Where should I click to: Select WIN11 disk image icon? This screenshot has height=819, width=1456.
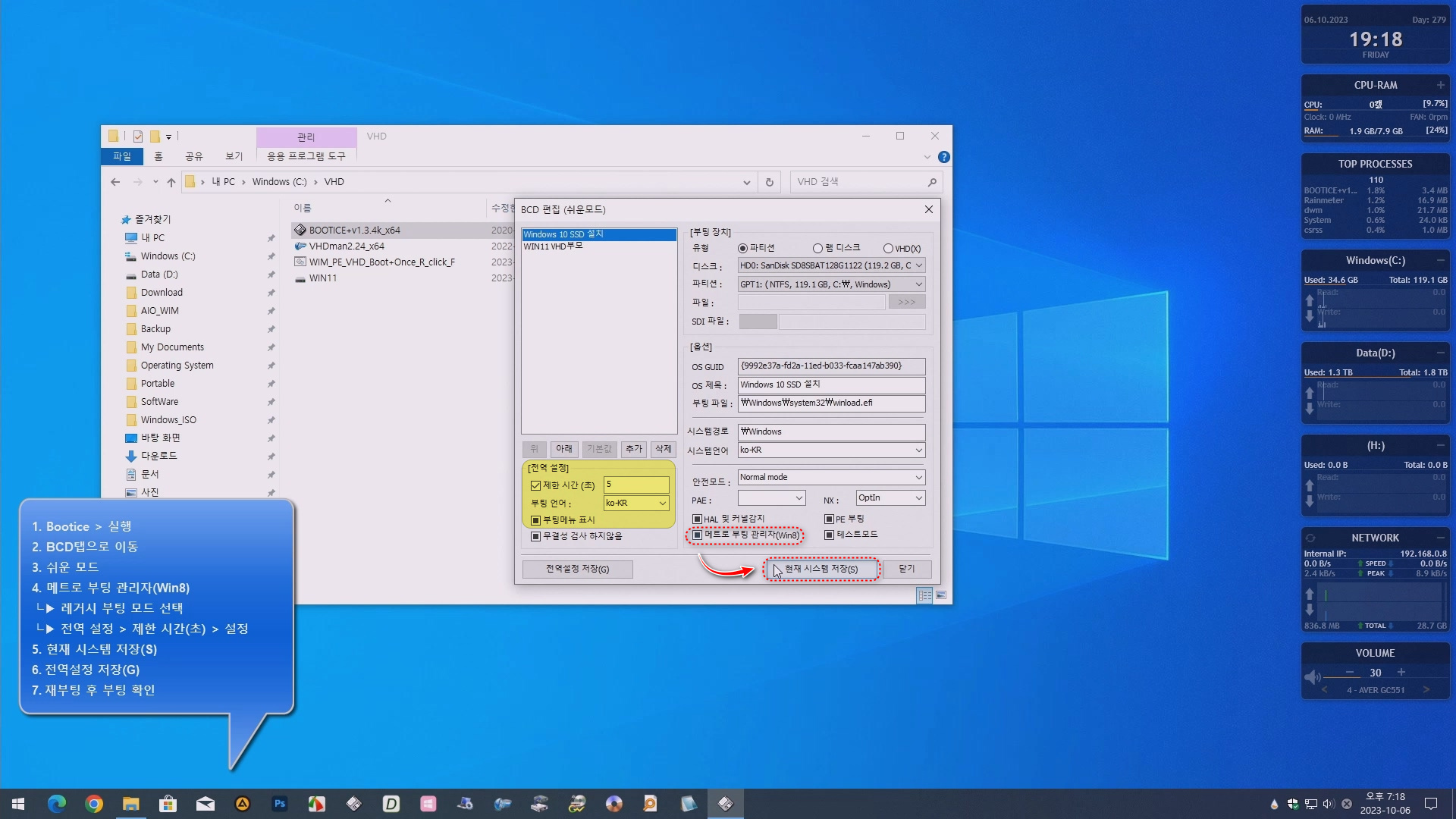point(300,278)
